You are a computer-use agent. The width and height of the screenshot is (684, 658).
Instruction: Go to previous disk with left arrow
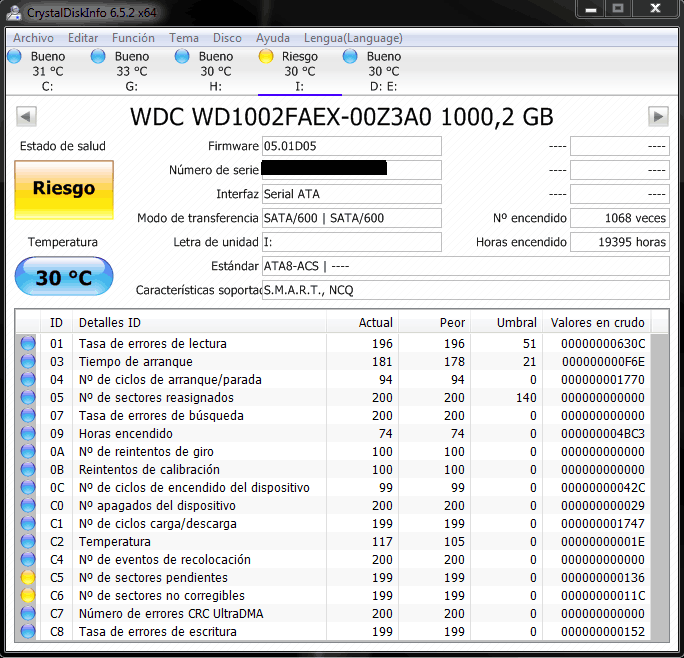tap(26, 117)
